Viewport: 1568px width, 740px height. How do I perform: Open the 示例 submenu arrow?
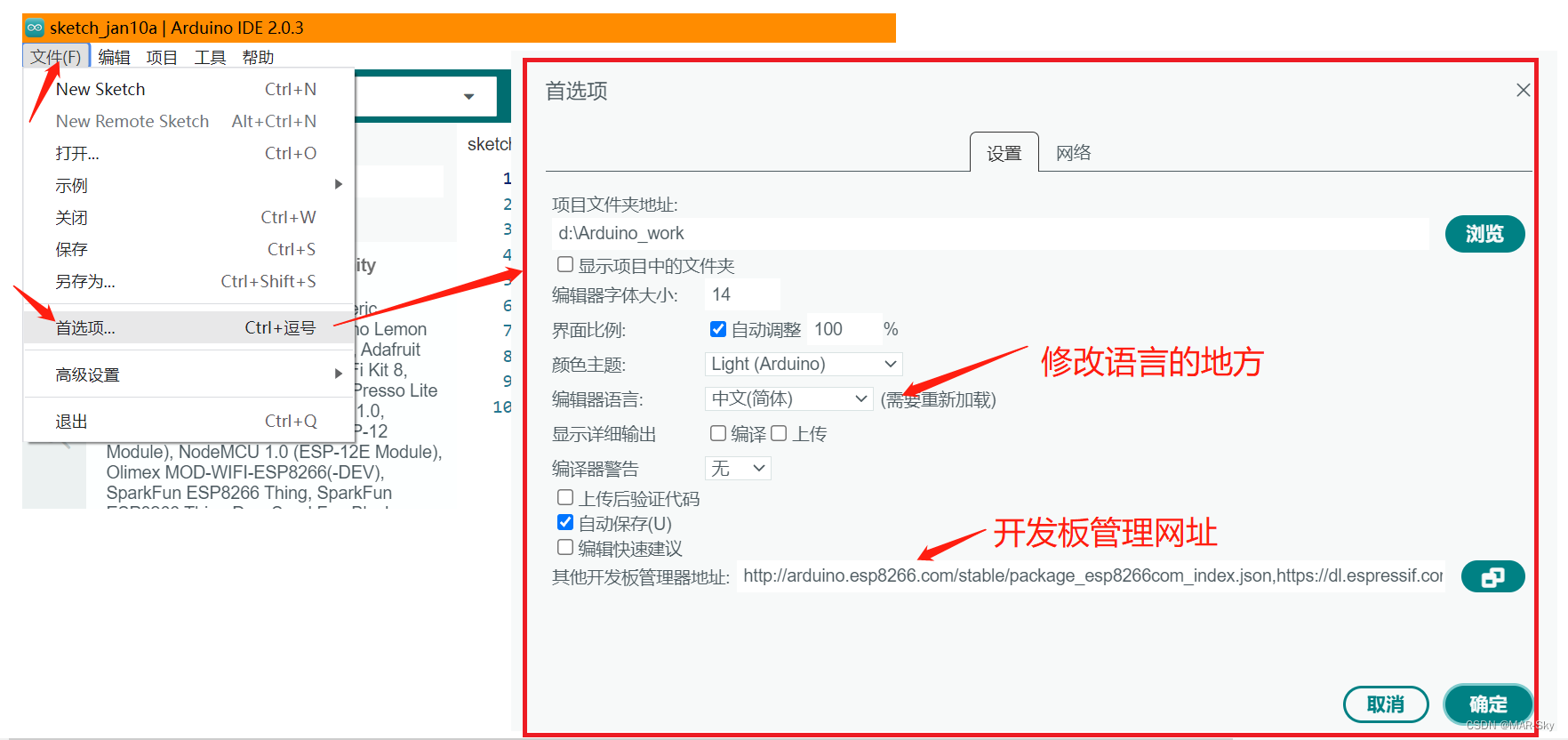pyautogui.click(x=338, y=184)
